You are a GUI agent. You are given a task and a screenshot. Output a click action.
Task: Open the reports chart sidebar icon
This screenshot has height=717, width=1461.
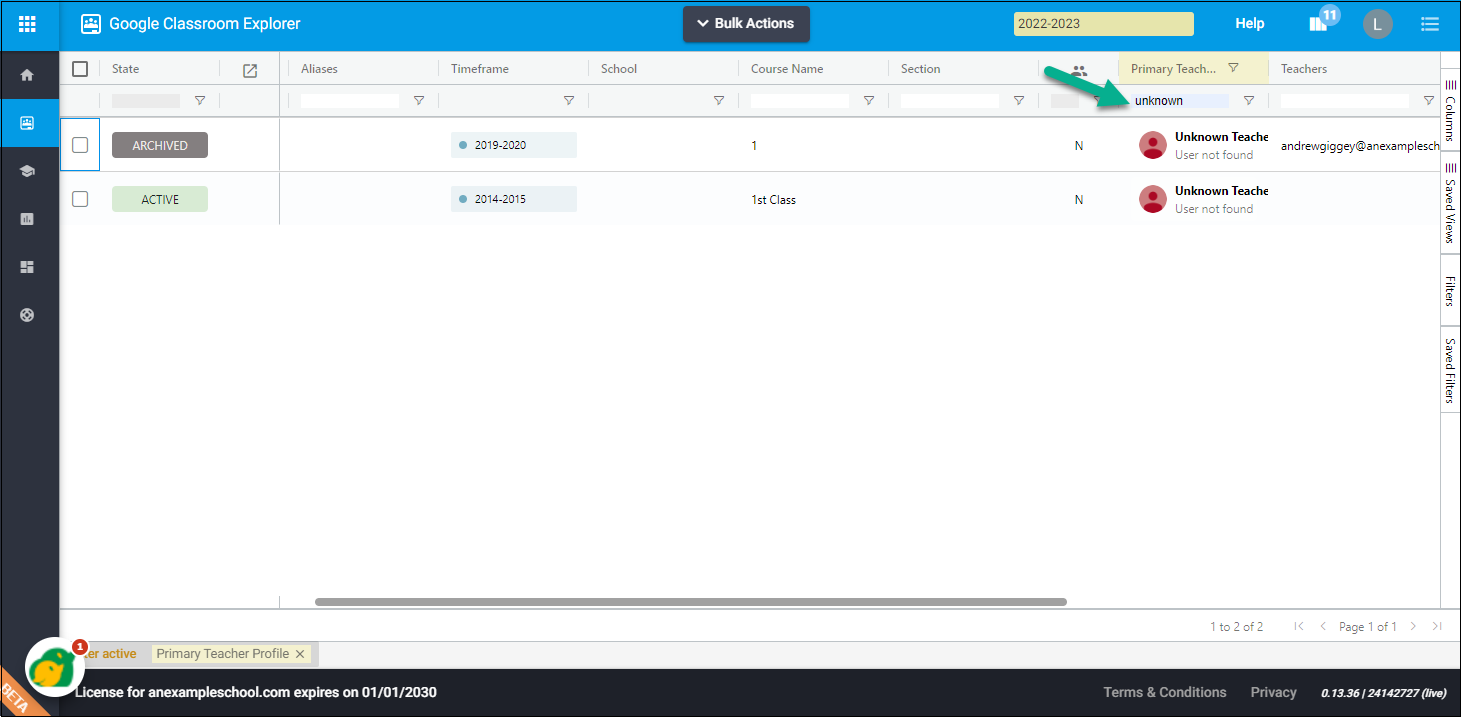27,219
